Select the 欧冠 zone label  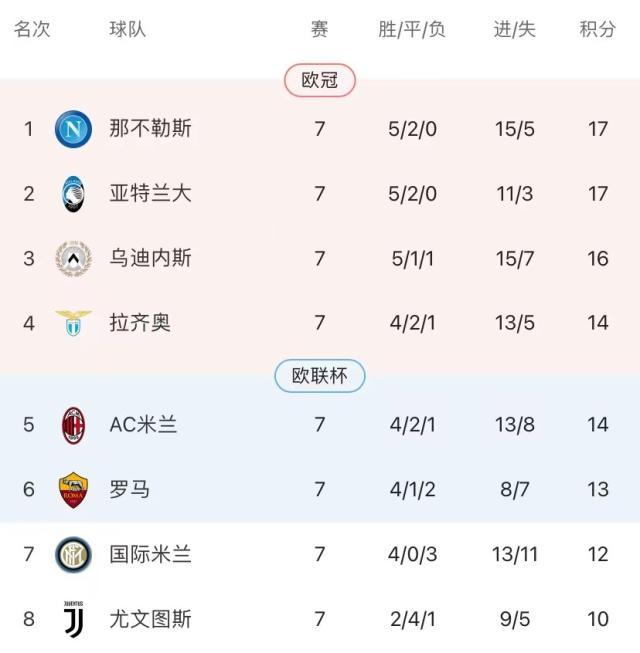click(x=320, y=80)
